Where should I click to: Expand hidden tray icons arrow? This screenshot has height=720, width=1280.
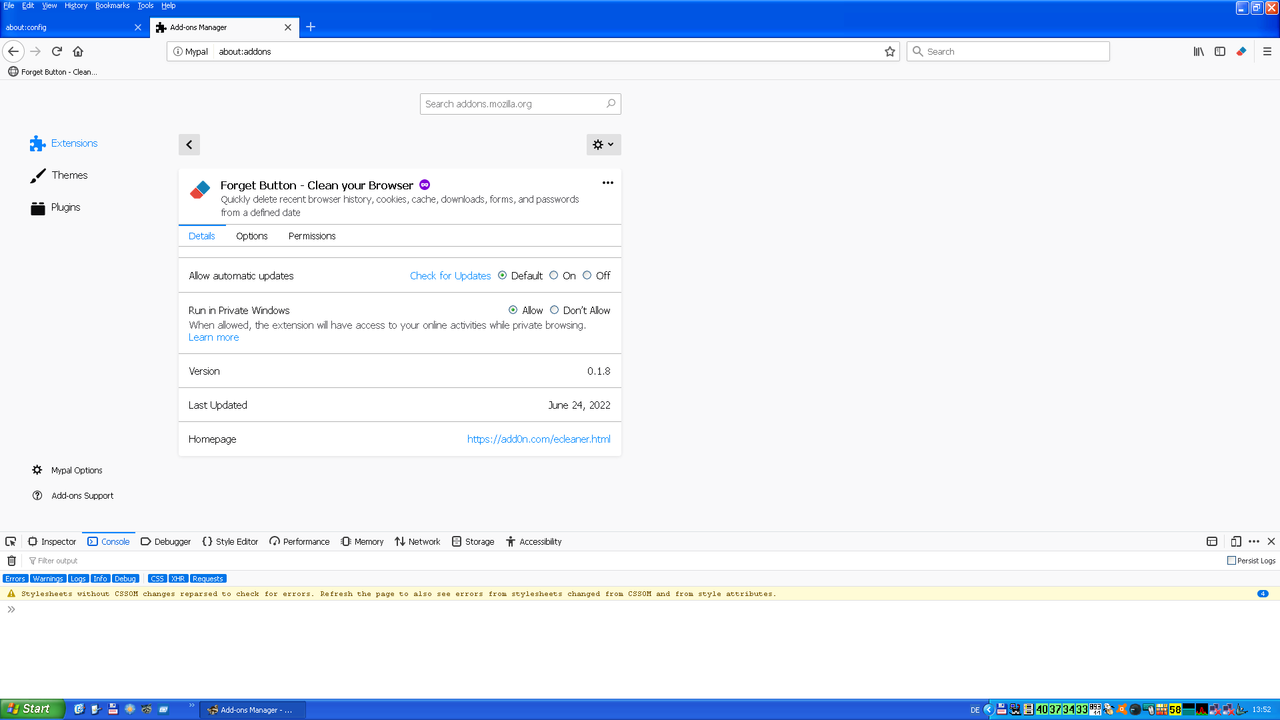[988, 710]
